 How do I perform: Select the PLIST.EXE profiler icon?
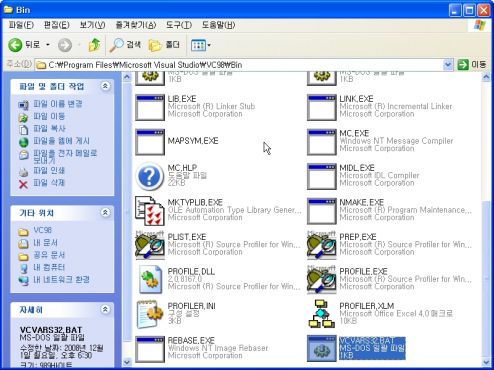tap(150, 245)
